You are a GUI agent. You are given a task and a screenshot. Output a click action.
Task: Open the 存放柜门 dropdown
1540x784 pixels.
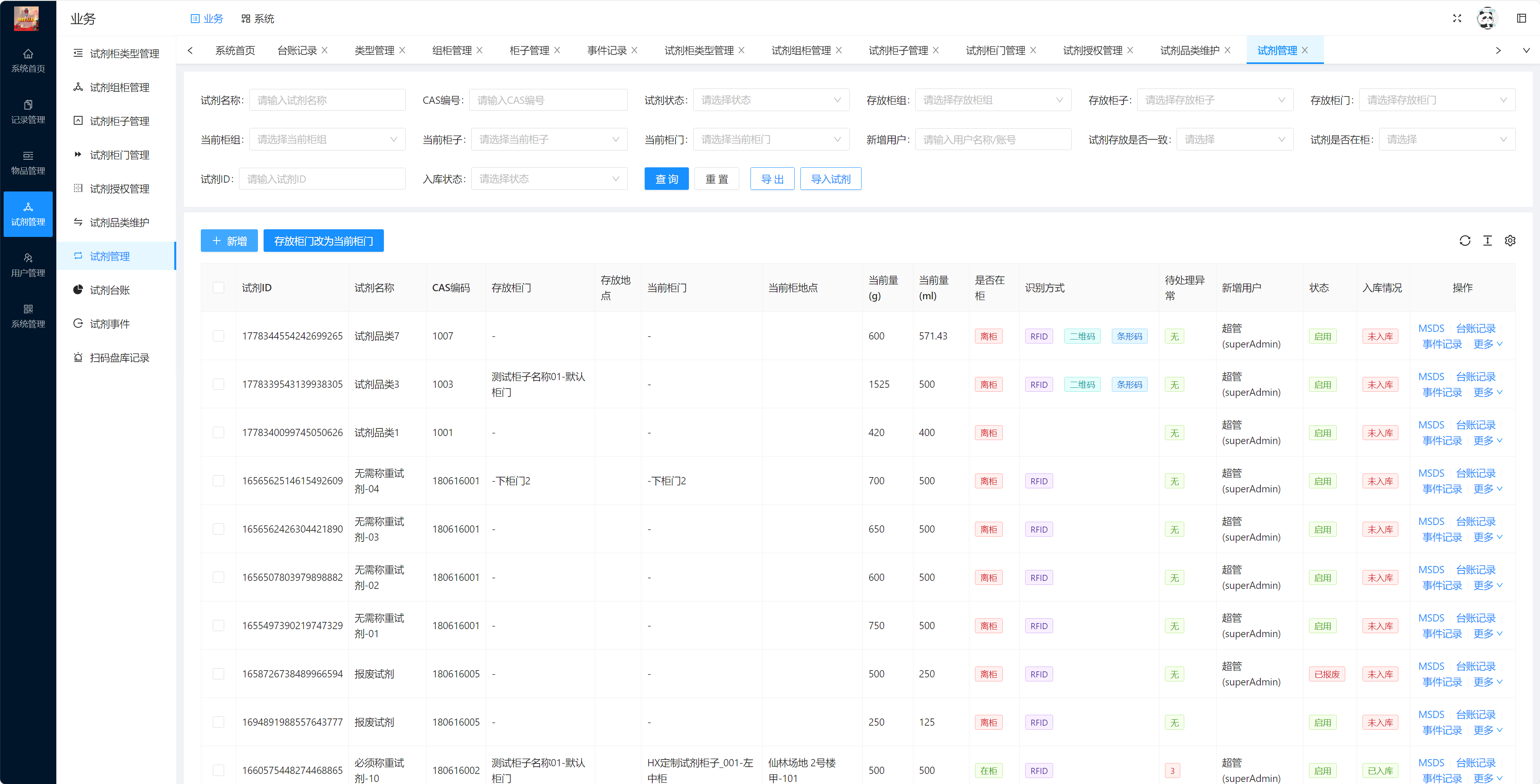1437,100
